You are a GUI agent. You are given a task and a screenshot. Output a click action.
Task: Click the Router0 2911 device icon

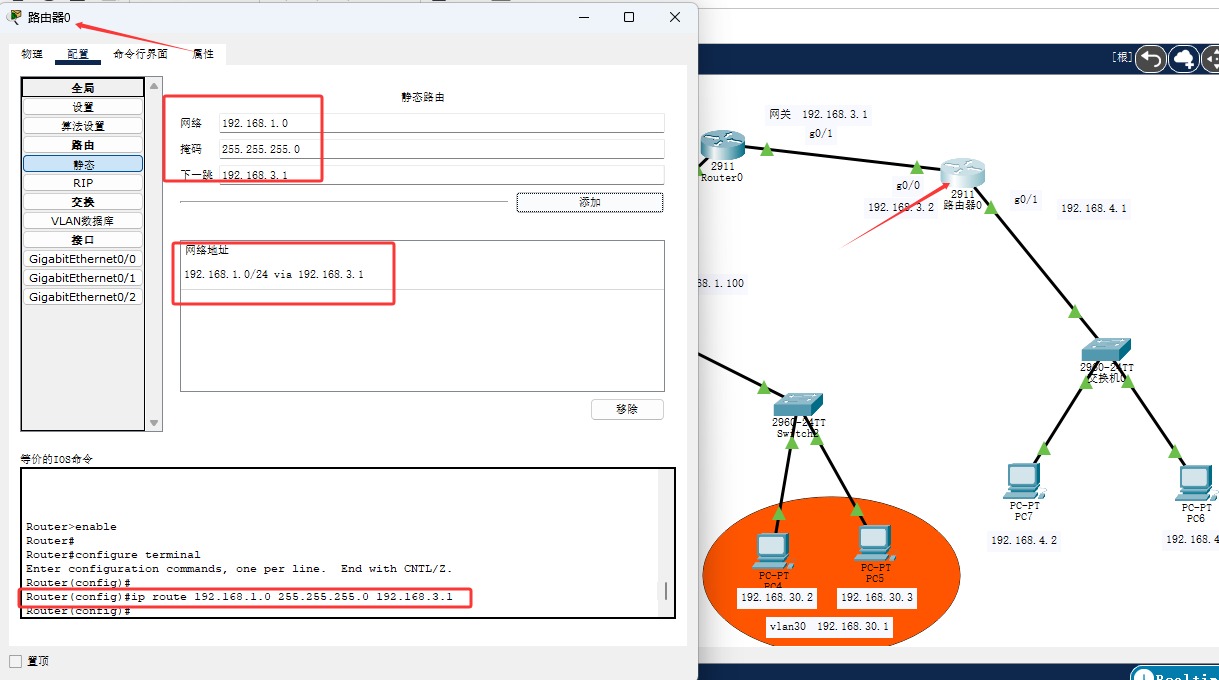[x=717, y=146]
